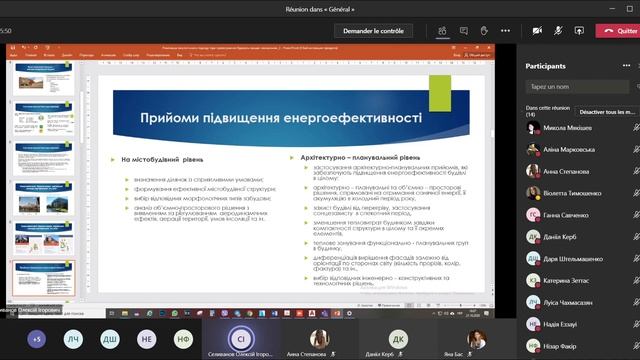The image size is (640, 360).
Task: Toggle Примечания comments in PowerPoint status bar
Action: 389,305
